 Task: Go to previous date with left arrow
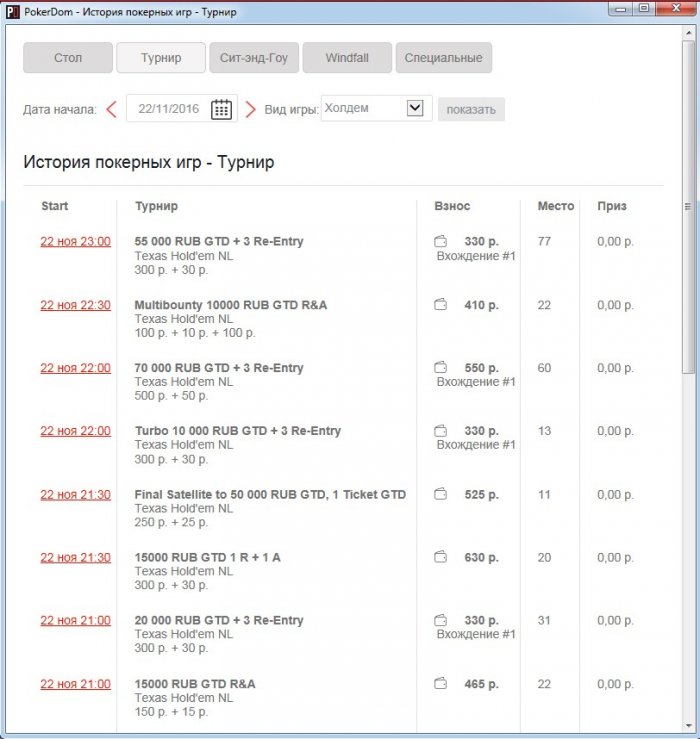112,109
